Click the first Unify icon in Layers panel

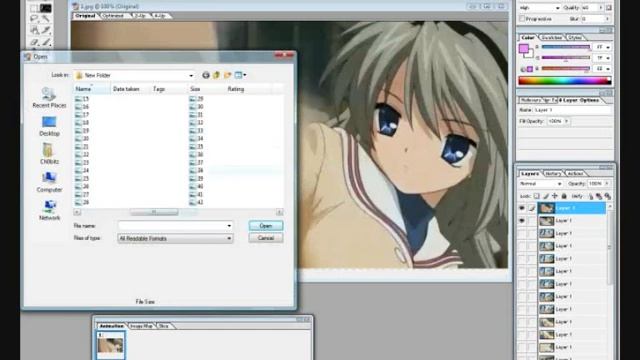tap(591, 196)
